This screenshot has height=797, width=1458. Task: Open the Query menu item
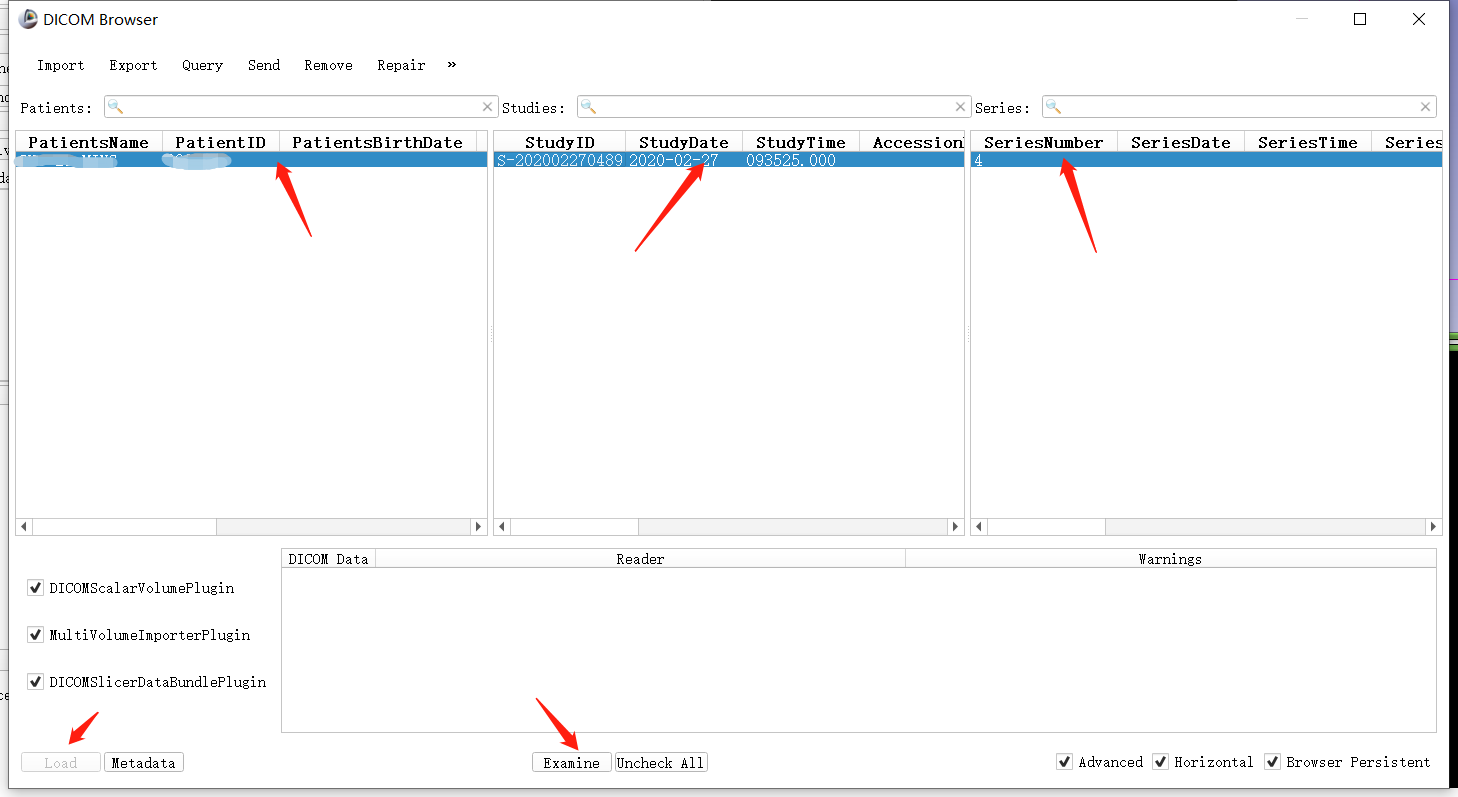click(x=202, y=65)
